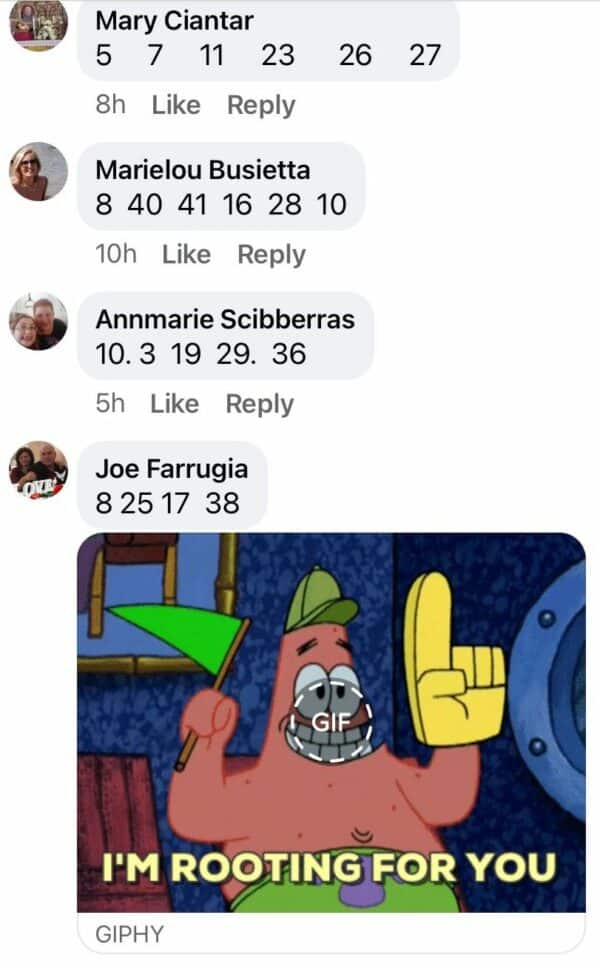Open Mary Ciantar's profile picture
Image resolution: width=600 pixels, height=966 pixels.
[38, 23]
